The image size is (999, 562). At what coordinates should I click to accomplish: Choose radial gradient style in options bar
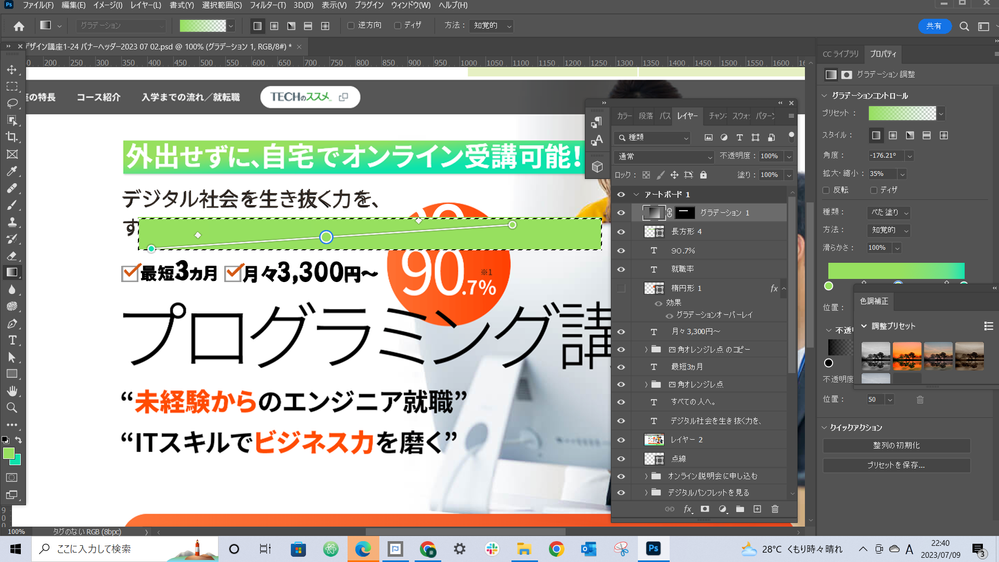click(274, 26)
